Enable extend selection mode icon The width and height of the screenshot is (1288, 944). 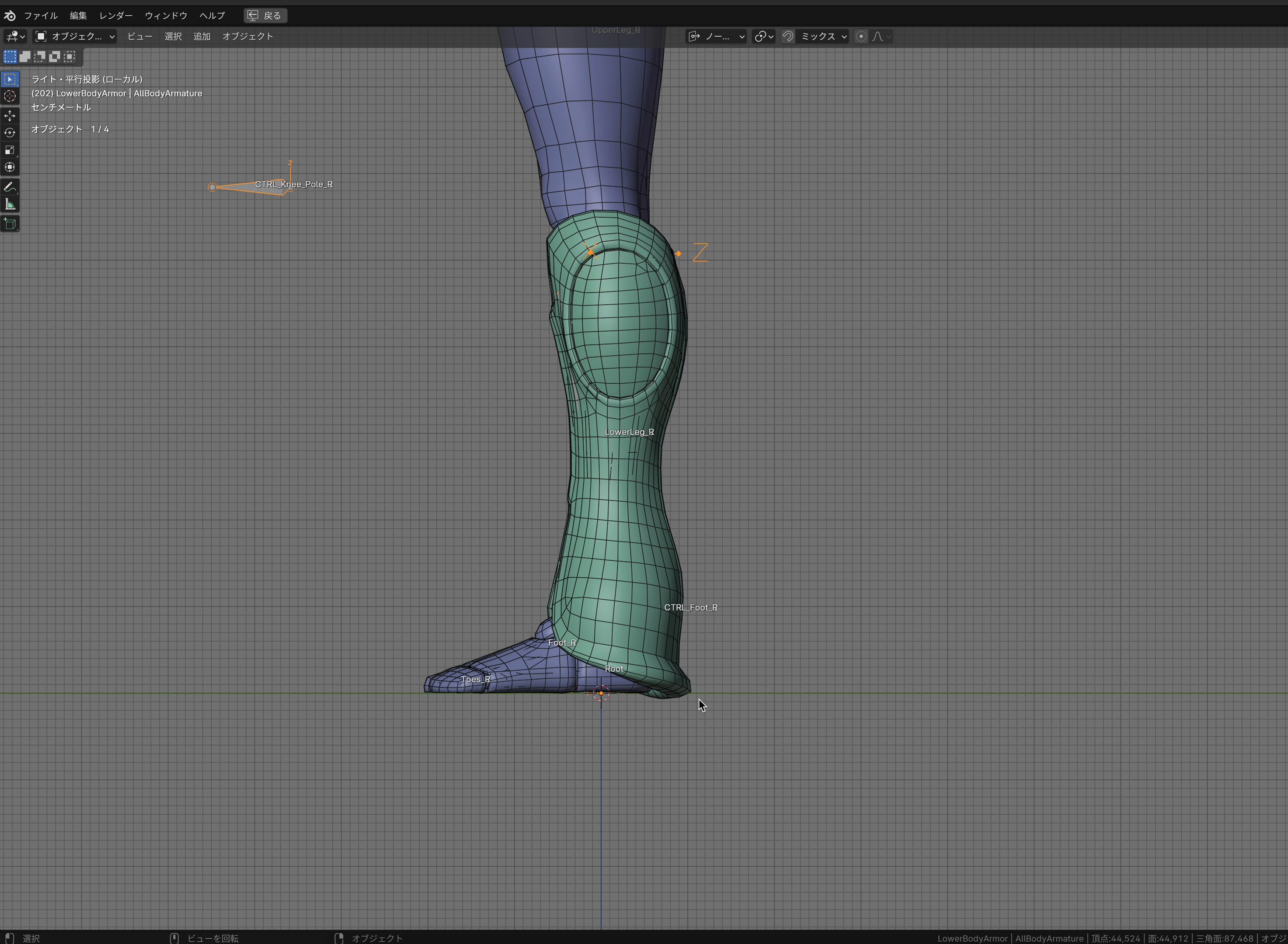click(25, 56)
